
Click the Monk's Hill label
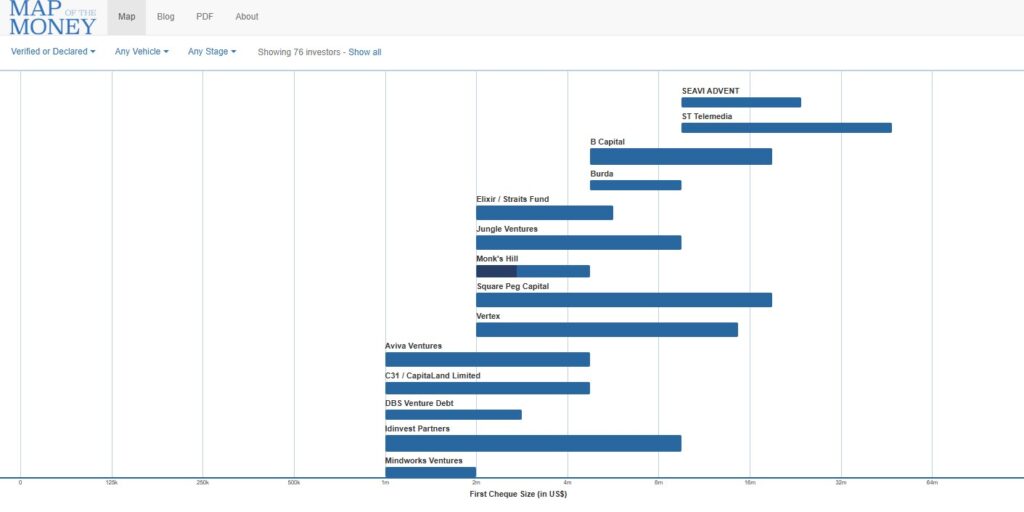(x=497, y=259)
